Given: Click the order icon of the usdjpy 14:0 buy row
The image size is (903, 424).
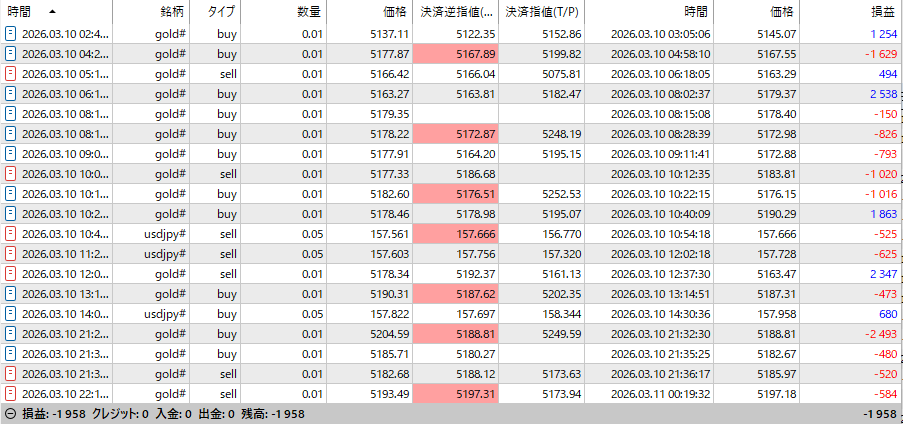Looking at the screenshot, I should (x=11, y=314).
